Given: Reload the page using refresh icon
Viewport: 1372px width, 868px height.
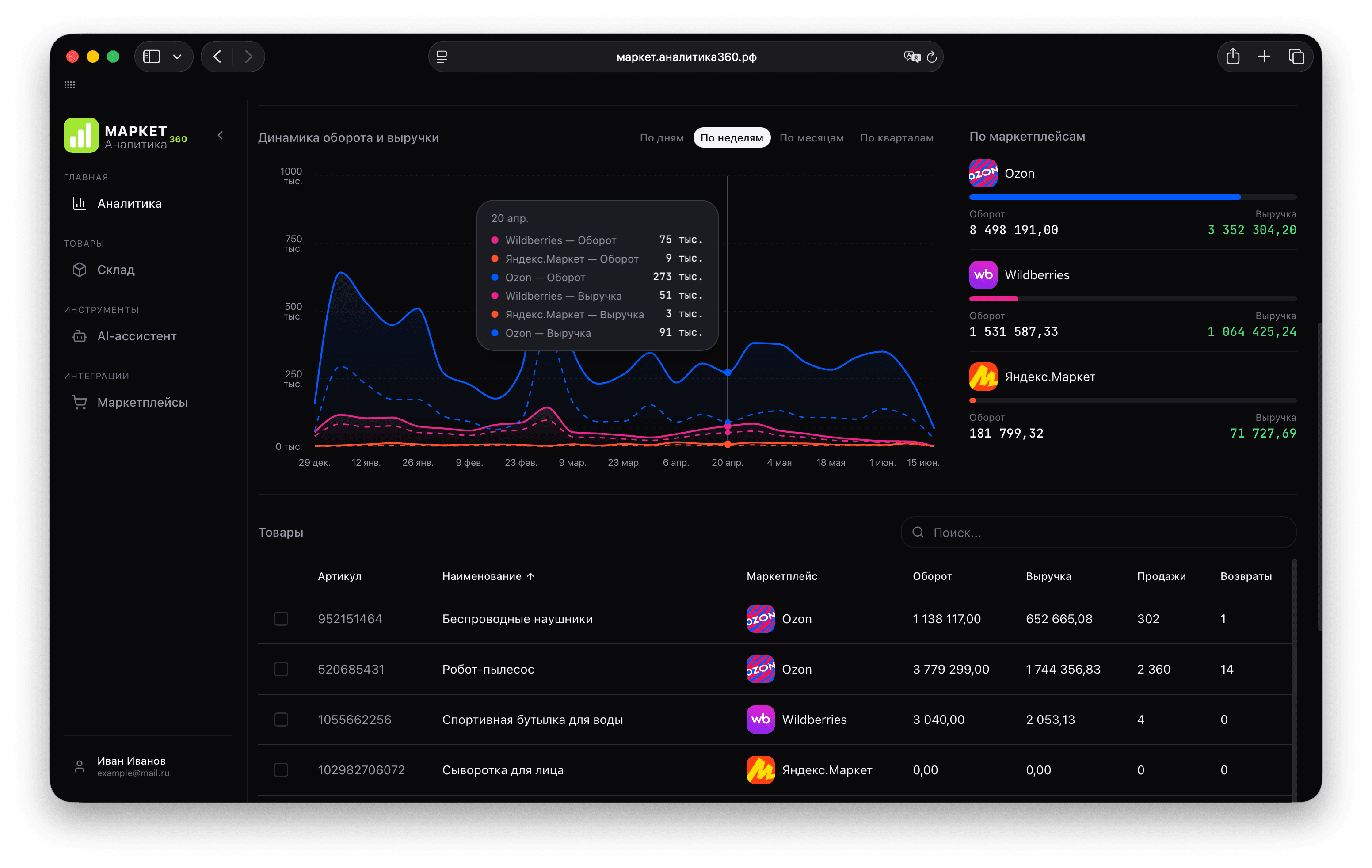Looking at the screenshot, I should pyautogui.click(x=932, y=57).
